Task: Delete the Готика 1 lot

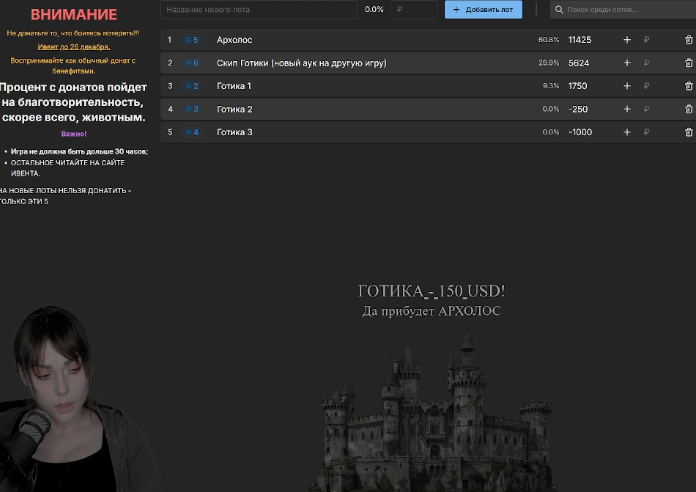Action: [688, 86]
